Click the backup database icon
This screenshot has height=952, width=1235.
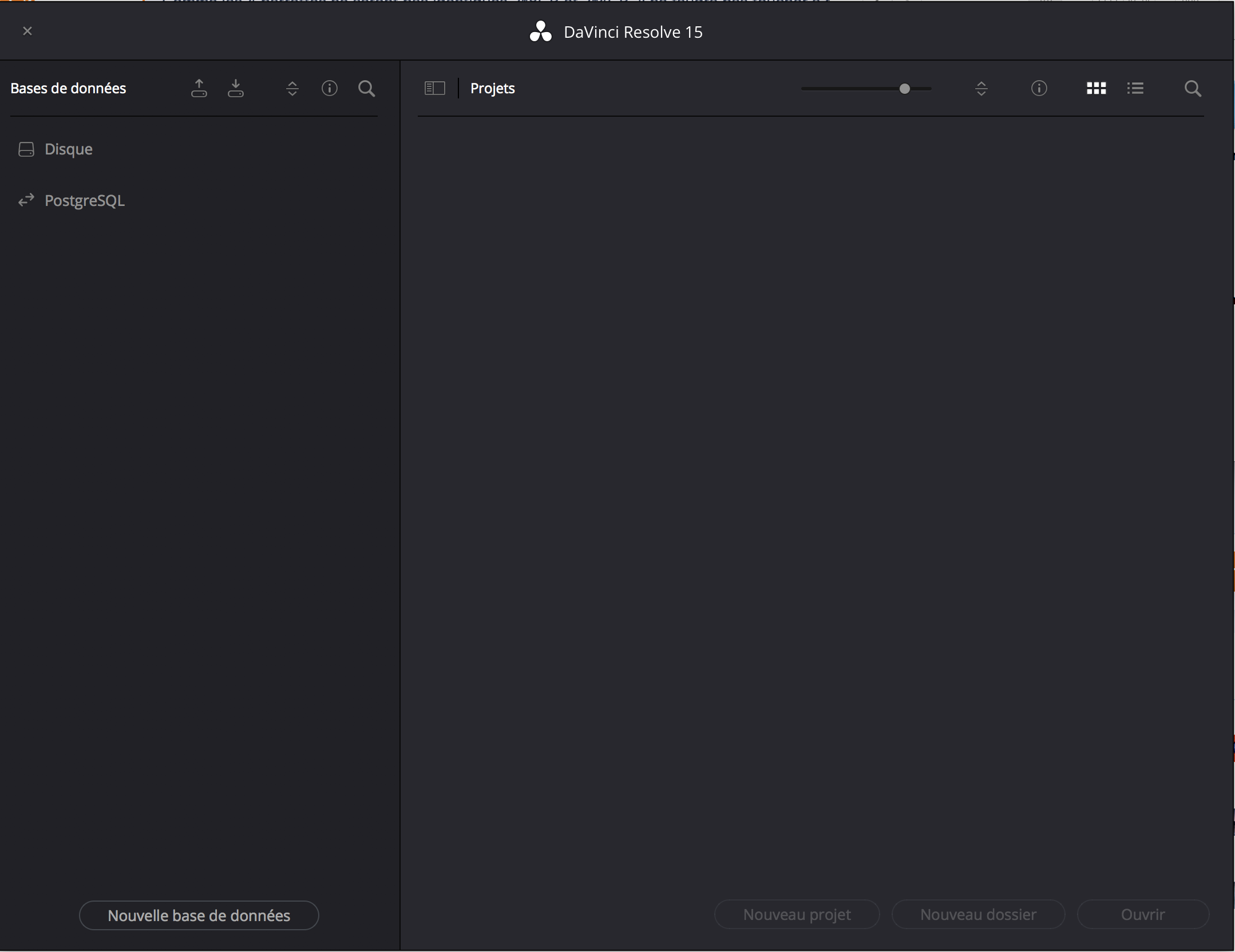199,88
